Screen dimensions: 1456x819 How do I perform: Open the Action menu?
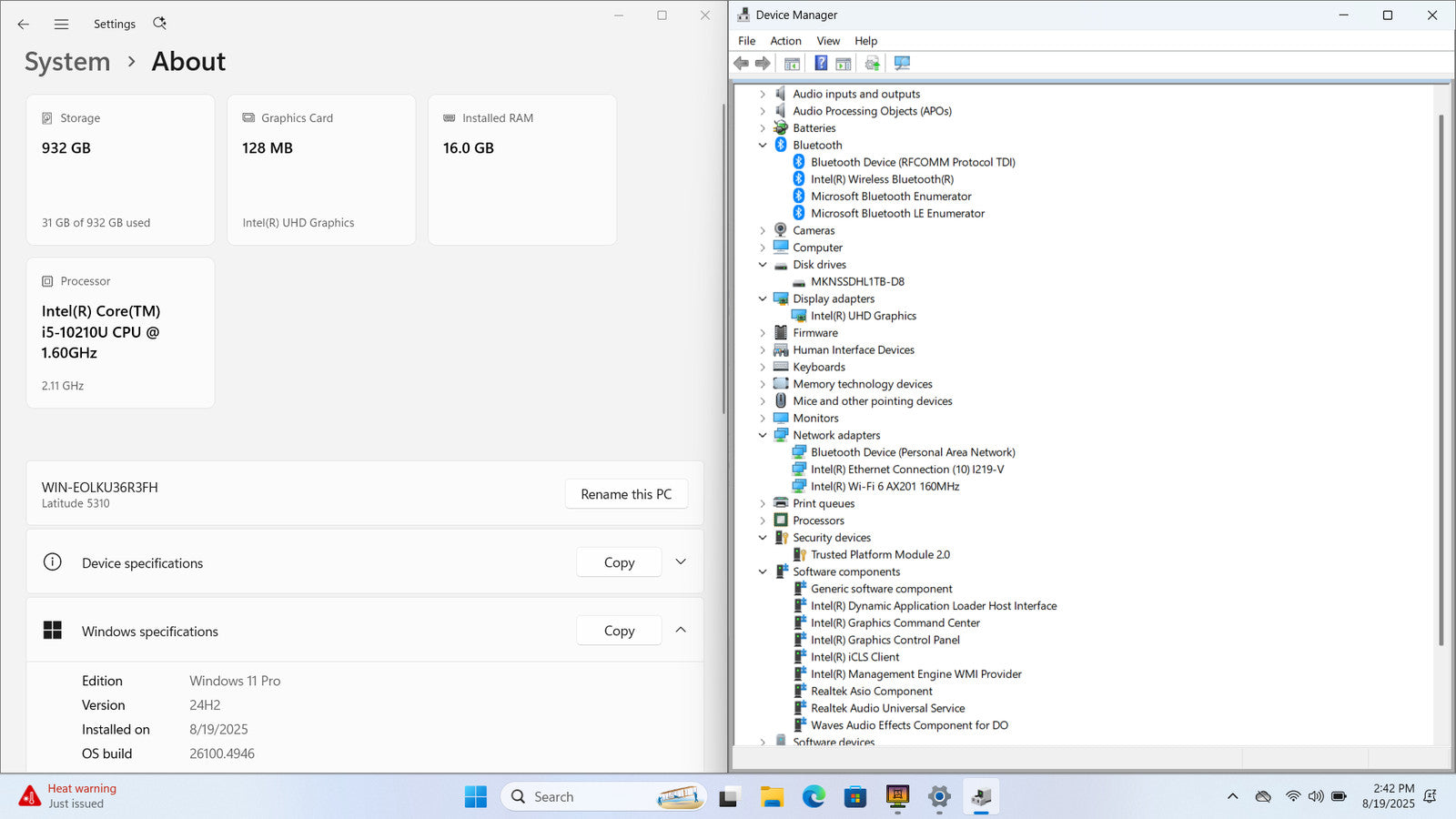point(785,41)
